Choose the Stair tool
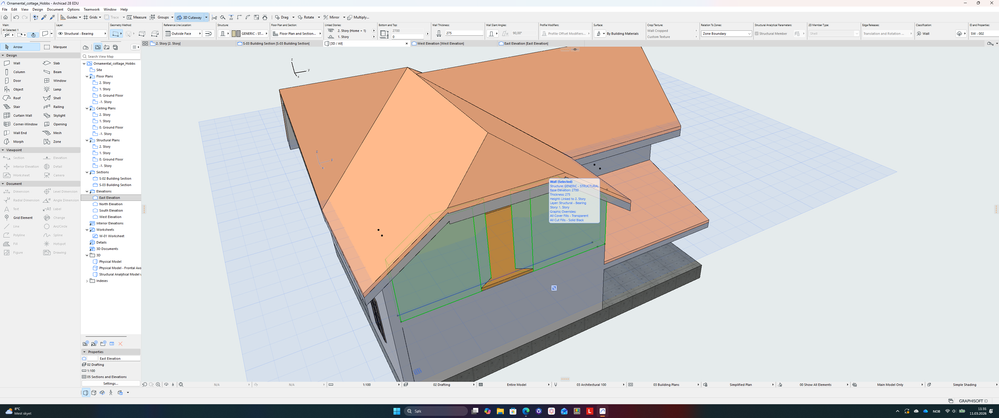The image size is (999, 418). point(19,107)
